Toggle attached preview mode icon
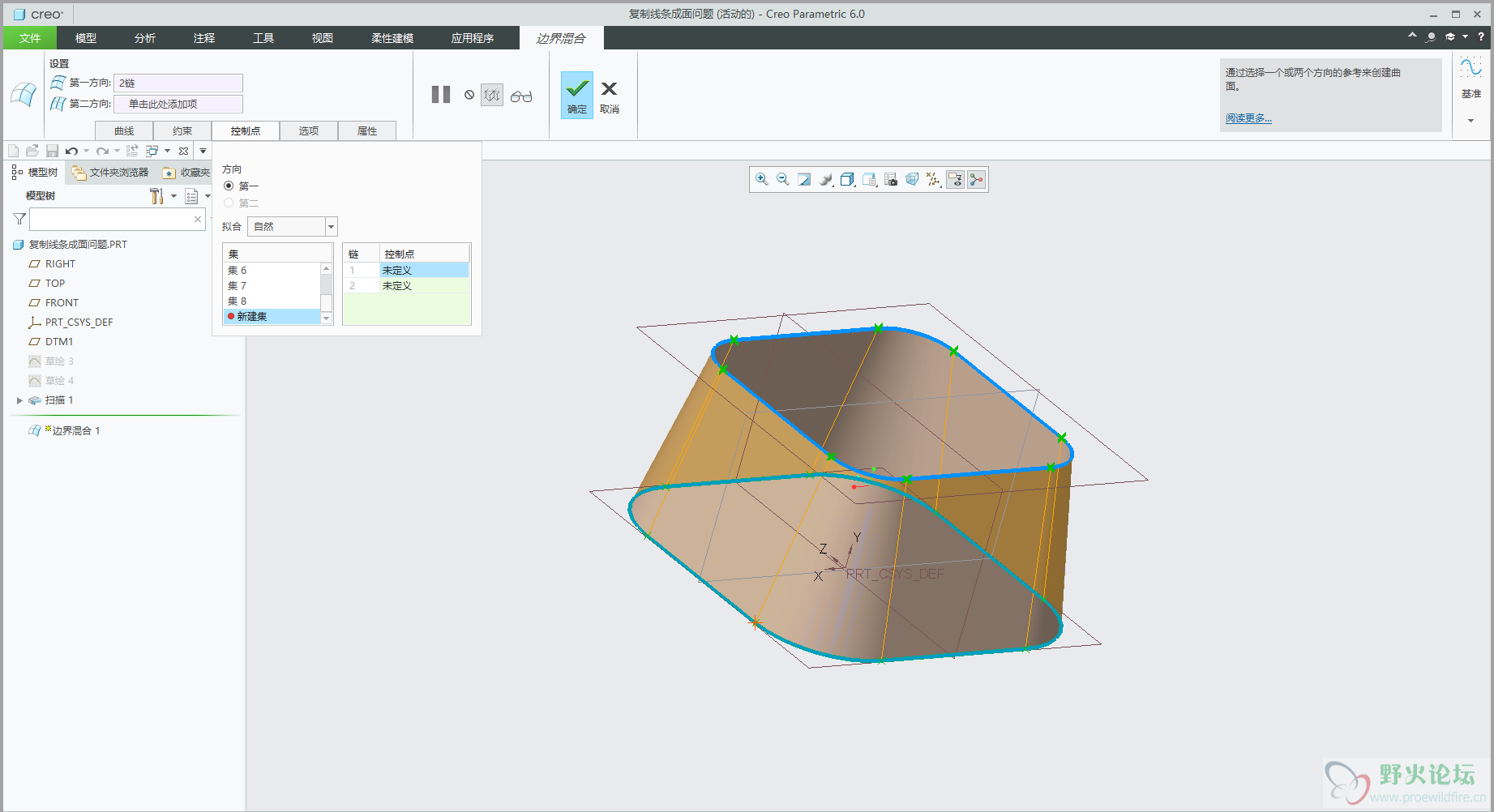Viewport: 1494px width, 812px height. (492, 95)
